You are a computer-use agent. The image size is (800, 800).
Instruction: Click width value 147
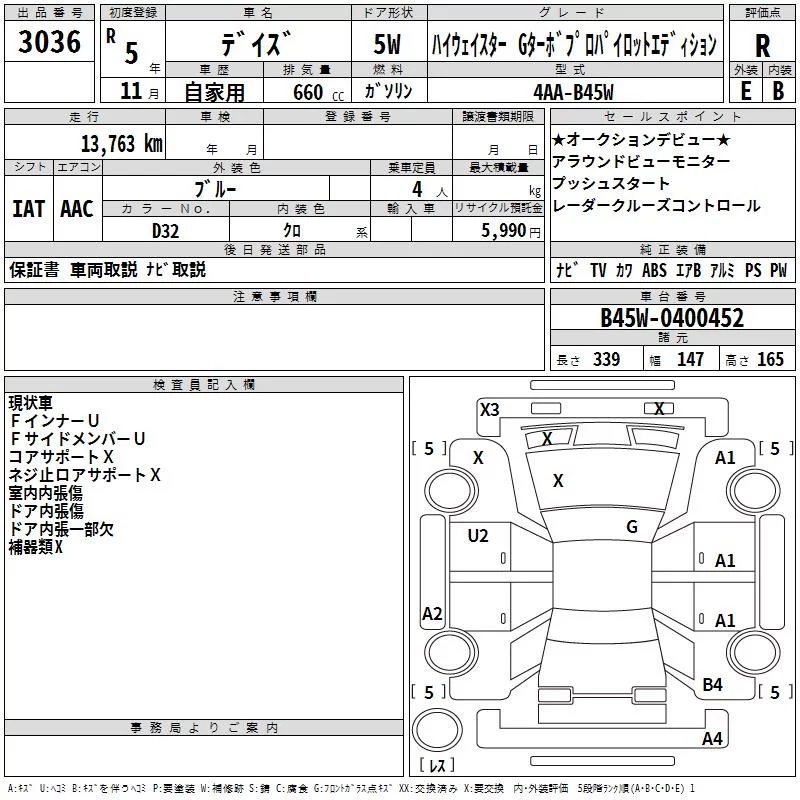point(690,359)
